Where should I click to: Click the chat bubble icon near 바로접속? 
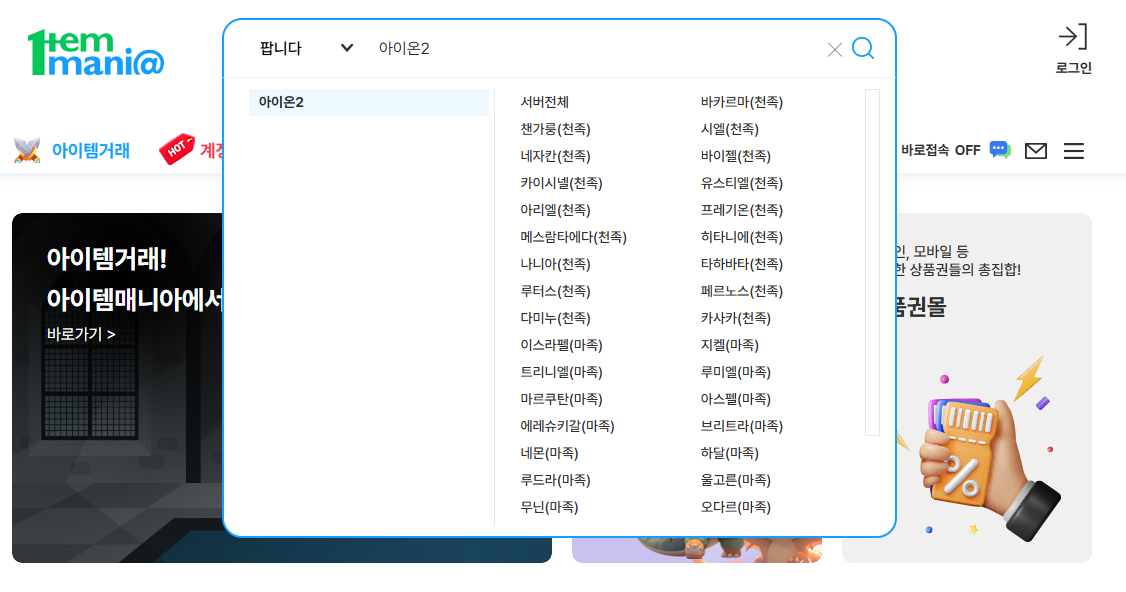pos(1000,149)
